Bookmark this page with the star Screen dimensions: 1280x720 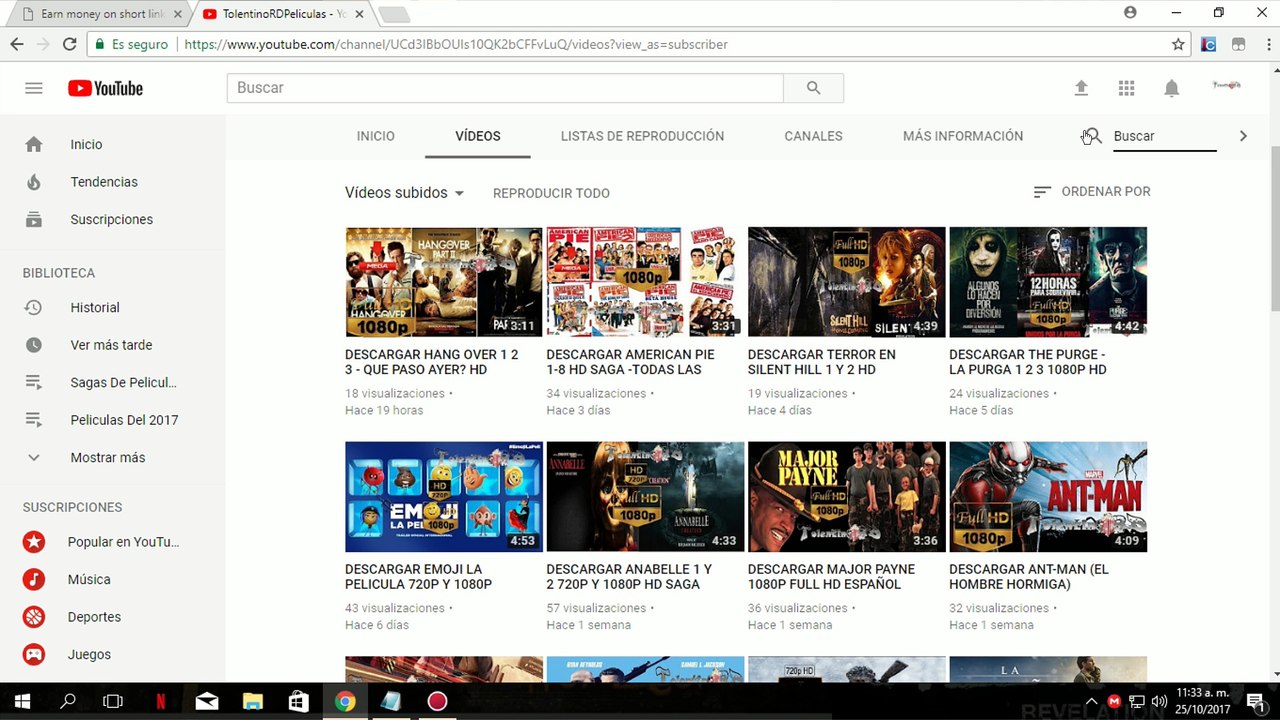point(1178,44)
